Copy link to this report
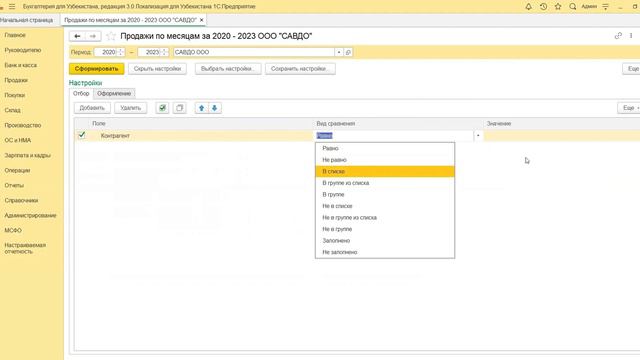The image size is (640, 360). coord(618,36)
